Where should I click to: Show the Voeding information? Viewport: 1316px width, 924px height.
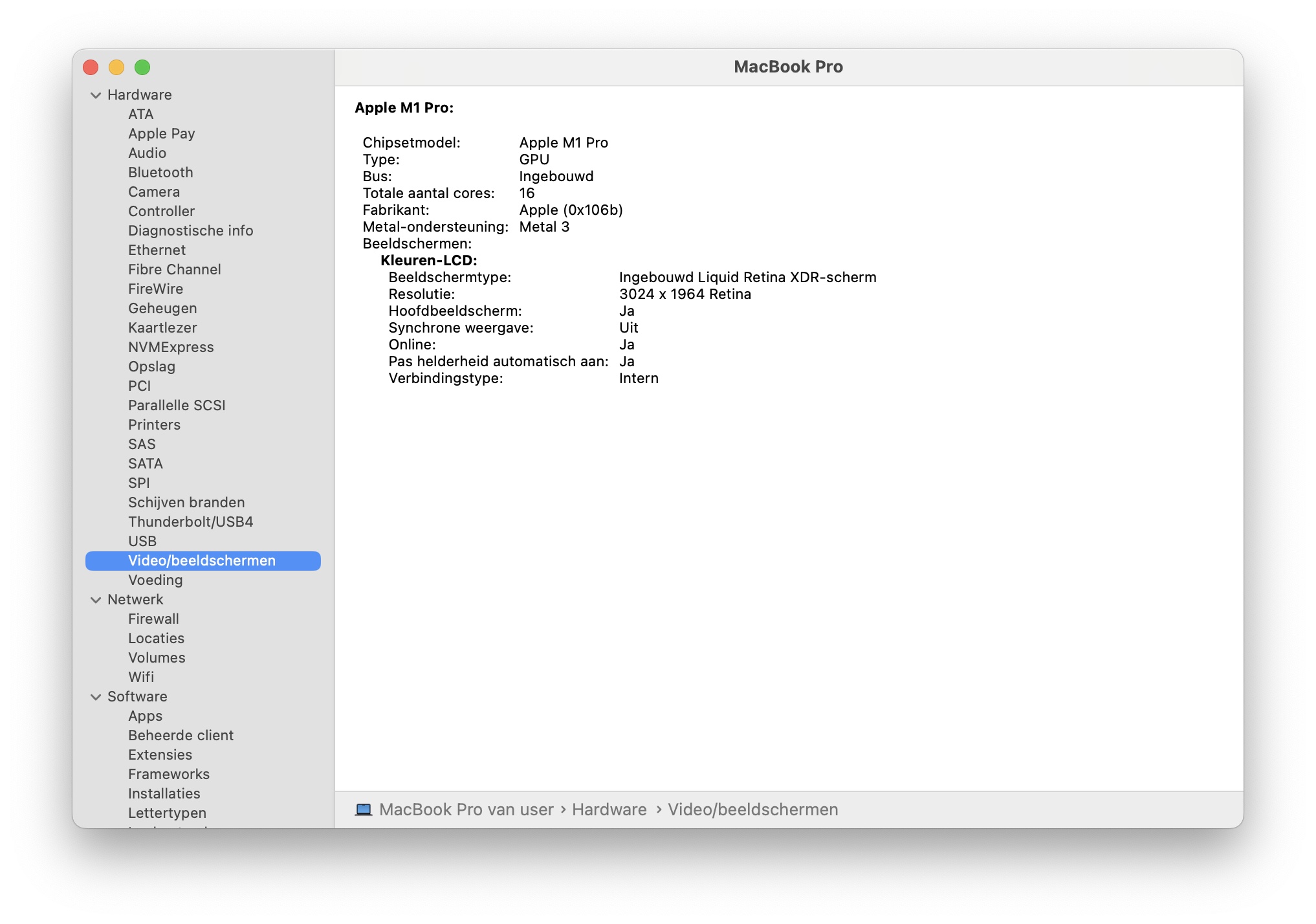(x=155, y=580)
